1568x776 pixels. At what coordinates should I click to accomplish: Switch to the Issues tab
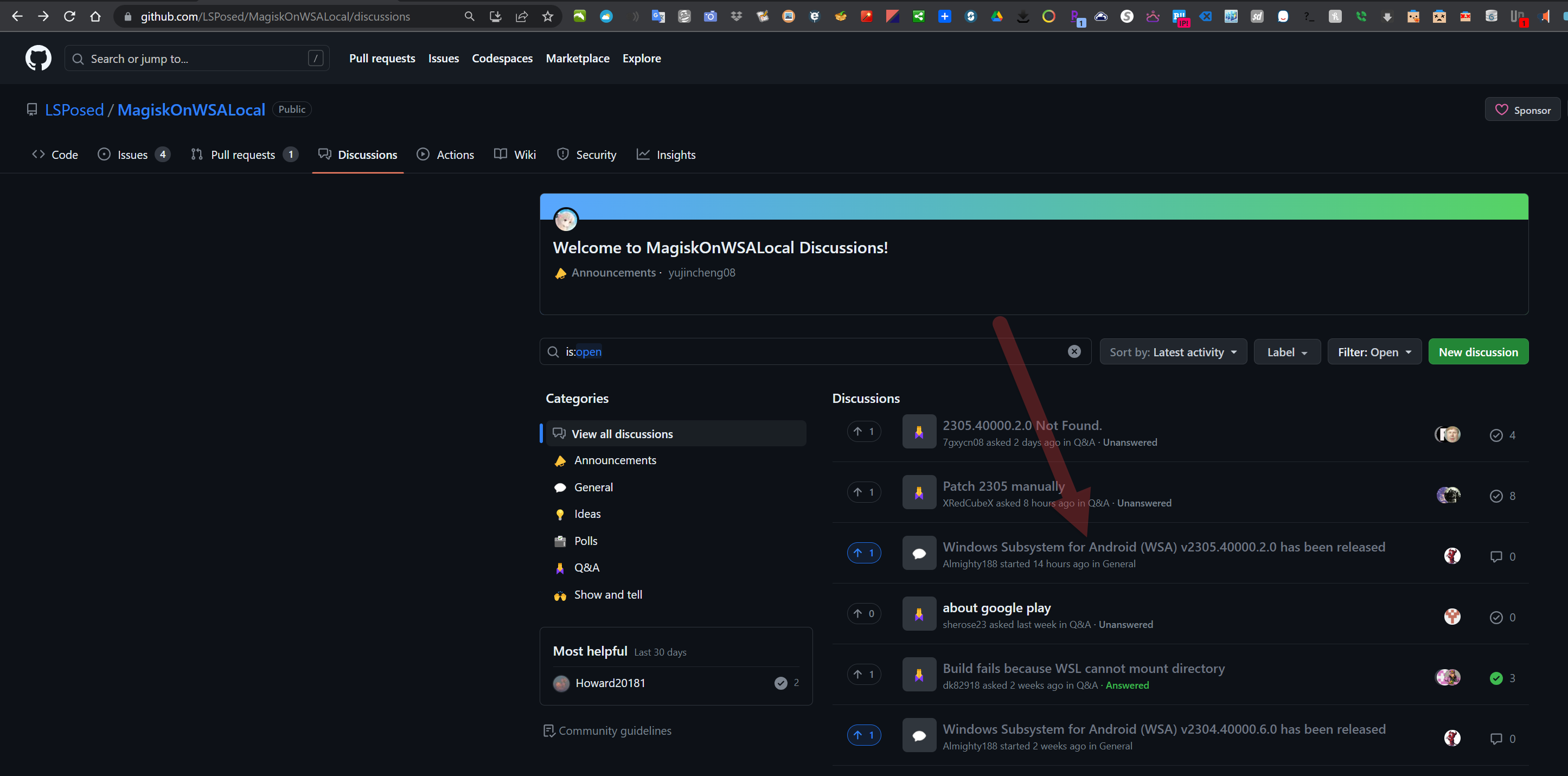coord(134,155)
